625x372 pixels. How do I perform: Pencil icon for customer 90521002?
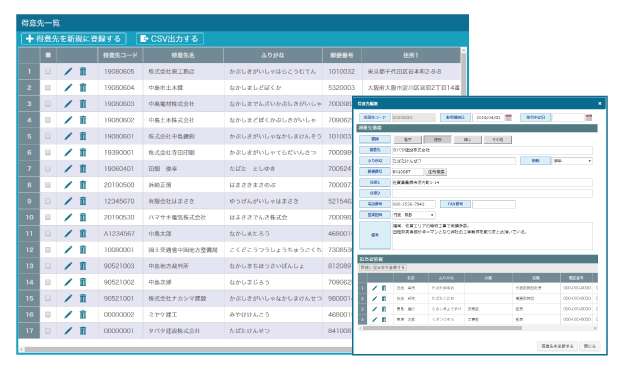68,282
